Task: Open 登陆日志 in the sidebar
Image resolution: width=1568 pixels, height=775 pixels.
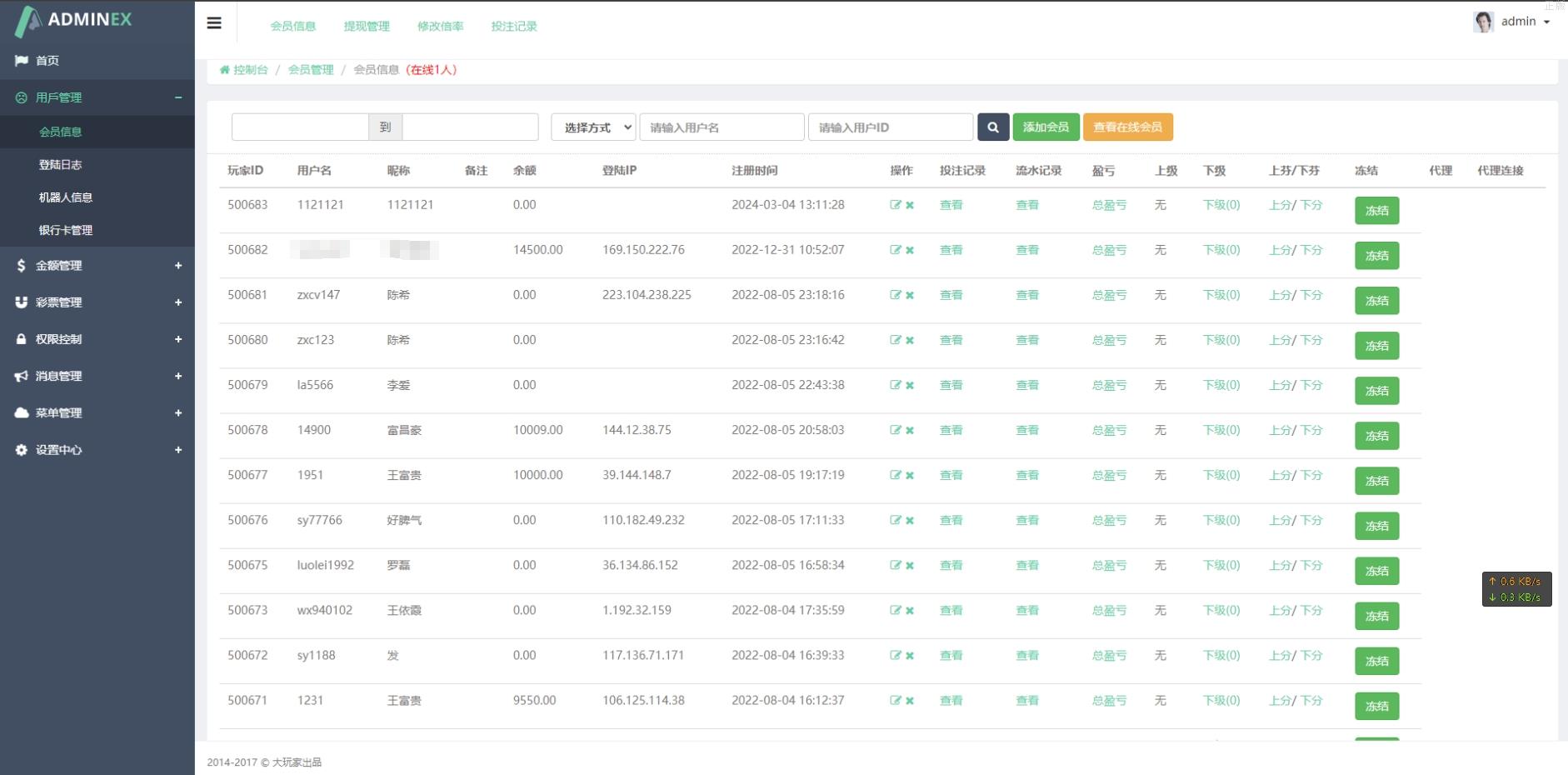Action: click(60, 165)
